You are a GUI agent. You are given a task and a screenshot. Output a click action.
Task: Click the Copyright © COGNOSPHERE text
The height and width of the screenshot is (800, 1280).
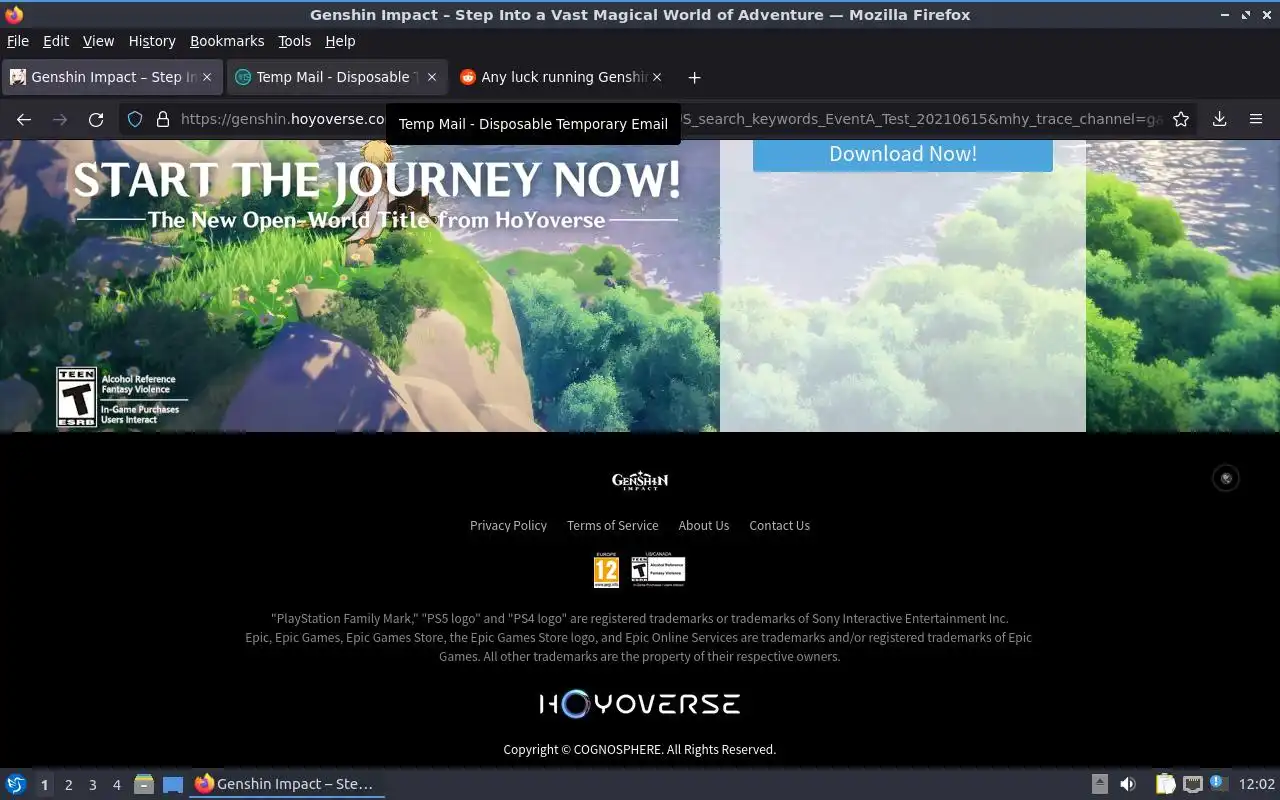pyautogui.click(x=640, y=749)
